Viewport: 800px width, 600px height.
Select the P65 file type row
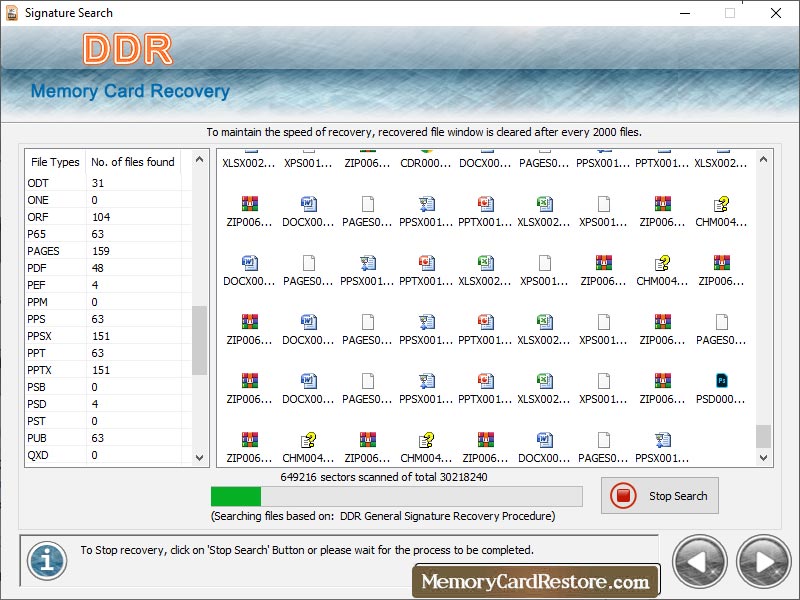(x=109, y=234)
